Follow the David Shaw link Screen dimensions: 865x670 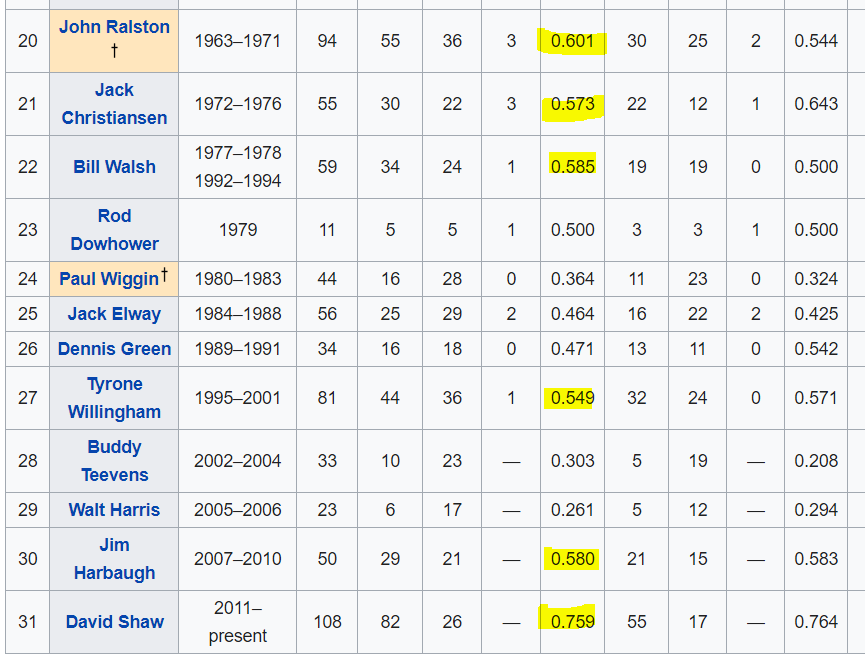[x=114, y=622]
